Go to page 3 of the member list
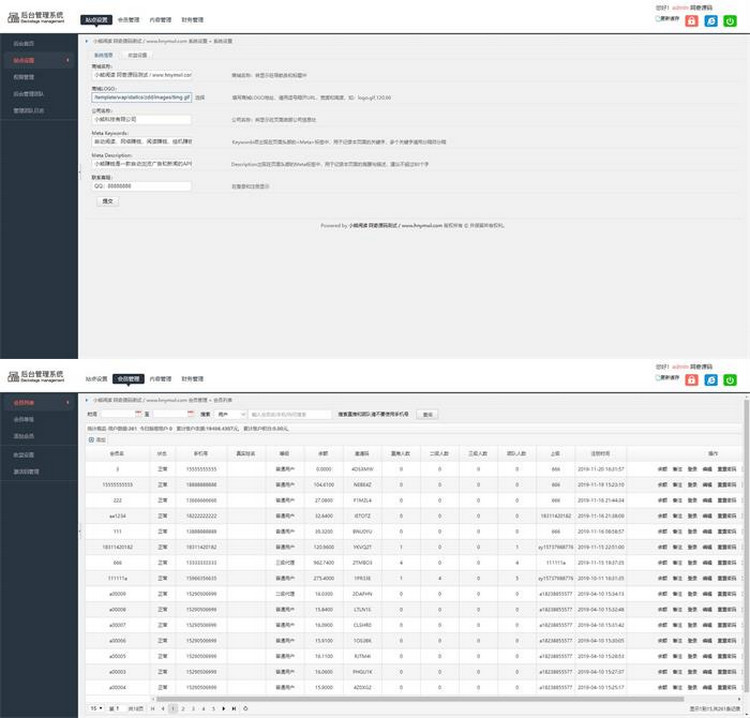Screen dimensions: 750x718 tap(193, 709)
